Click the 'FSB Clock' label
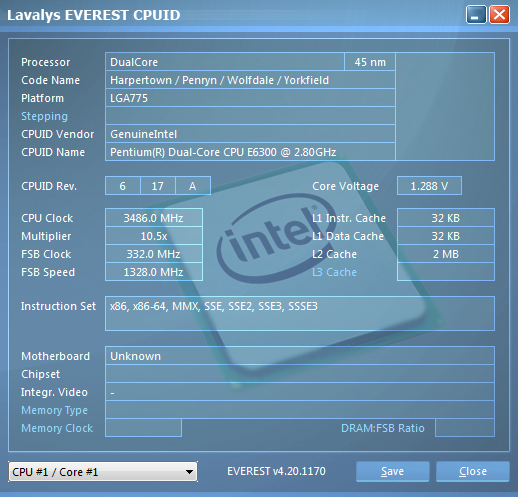 [46, 254]
